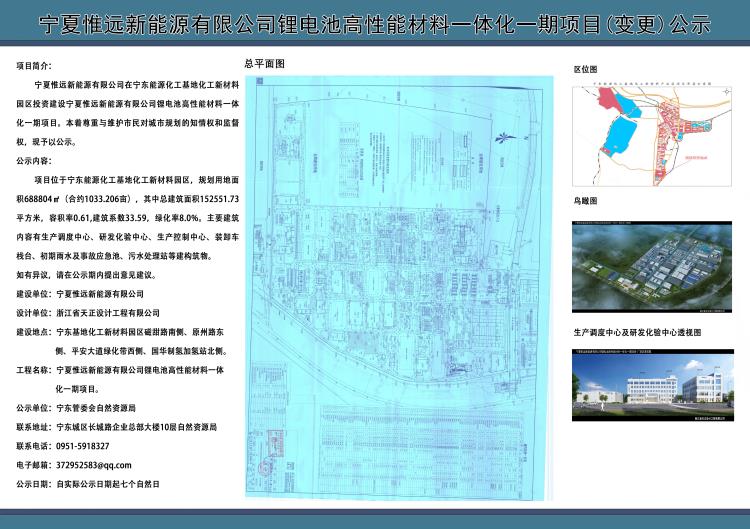The height and width of the screenshot is (529, 750).
Task: Click the 区位图 label
Action: pos(585,69)
